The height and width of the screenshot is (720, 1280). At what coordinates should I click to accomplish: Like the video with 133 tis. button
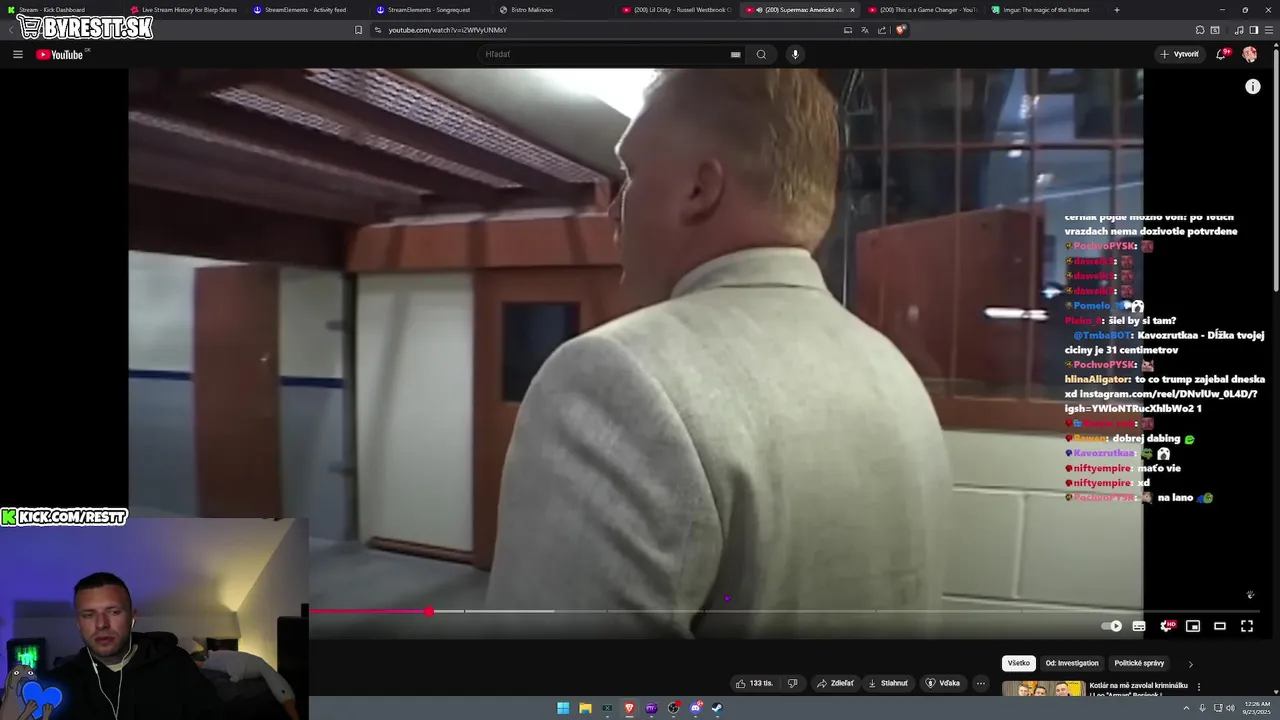coord(755,683)
